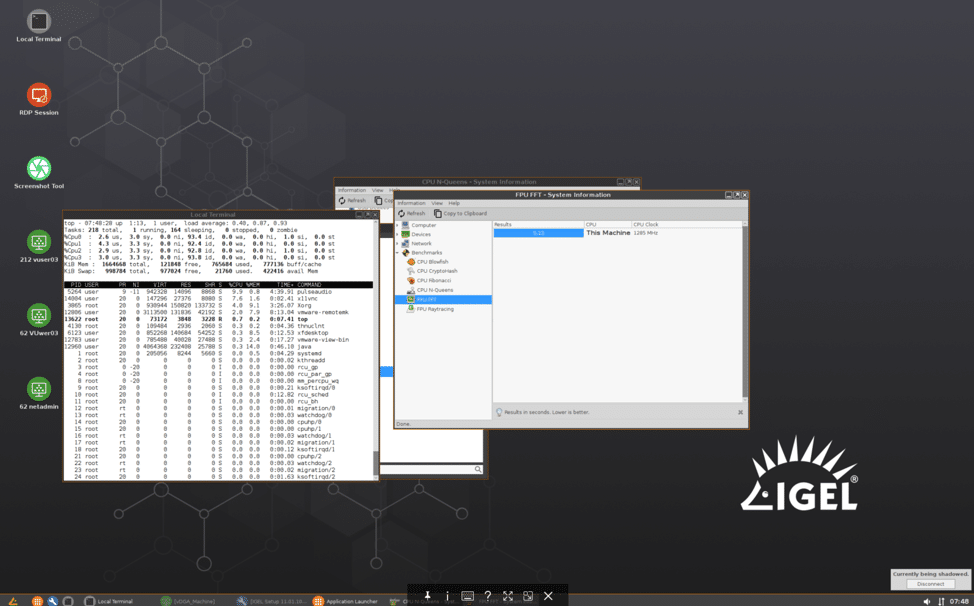Image resolution: width=974 pixels, height=606 pixels.
Task: Select Computer in the sidebar tree
Action: pos(424,225)
